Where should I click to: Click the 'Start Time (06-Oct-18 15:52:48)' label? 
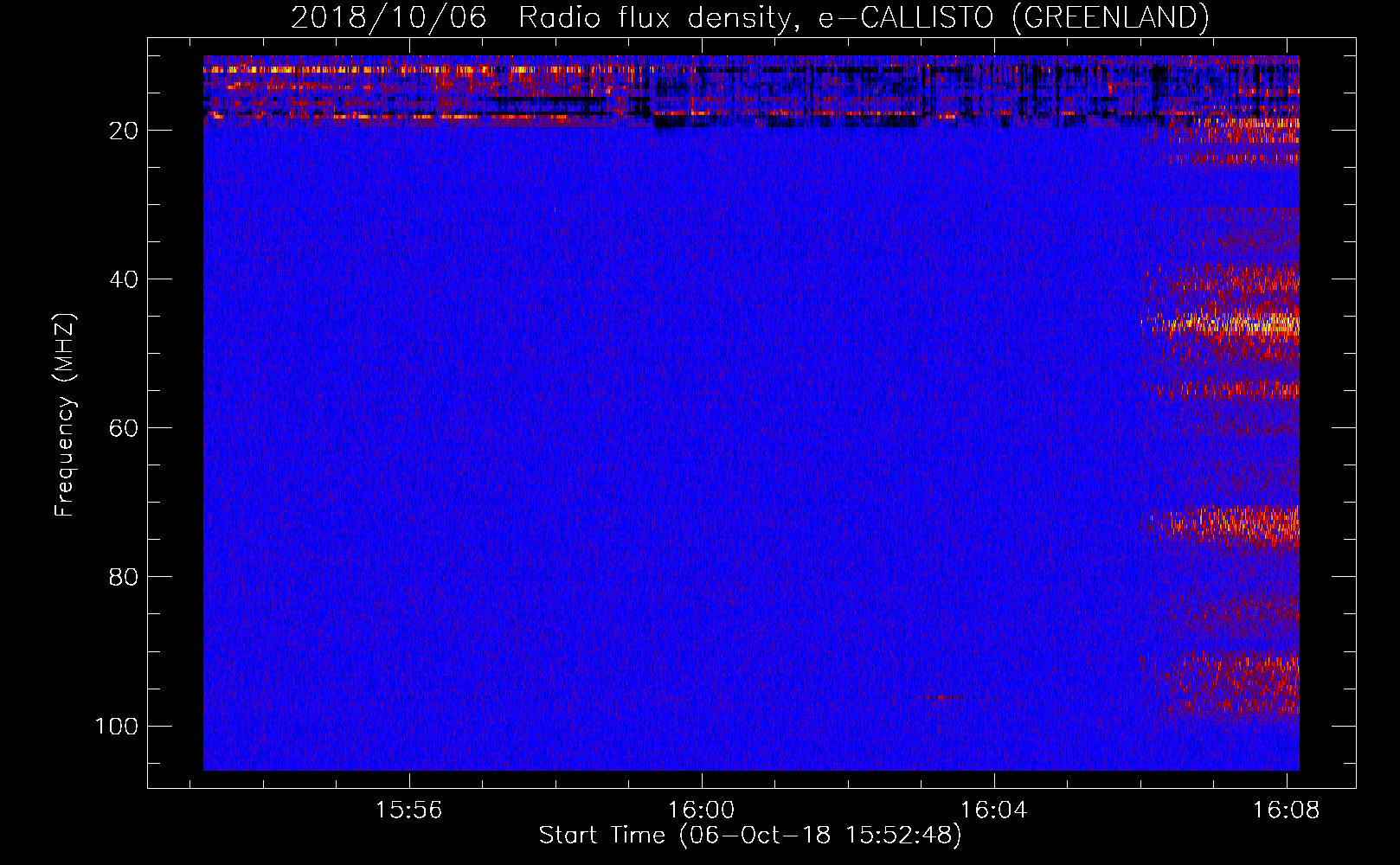click(750, 836)
